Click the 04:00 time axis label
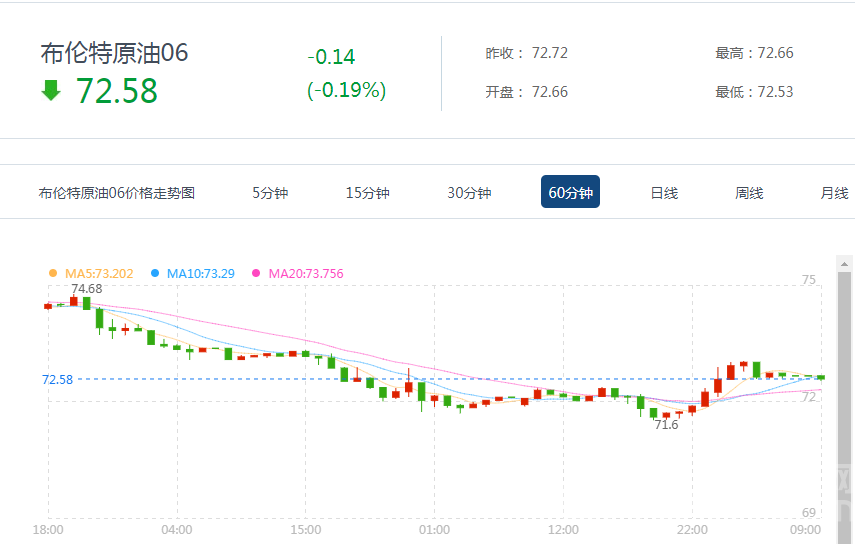The width and height of the screenshot is (855, 544). 177,530
